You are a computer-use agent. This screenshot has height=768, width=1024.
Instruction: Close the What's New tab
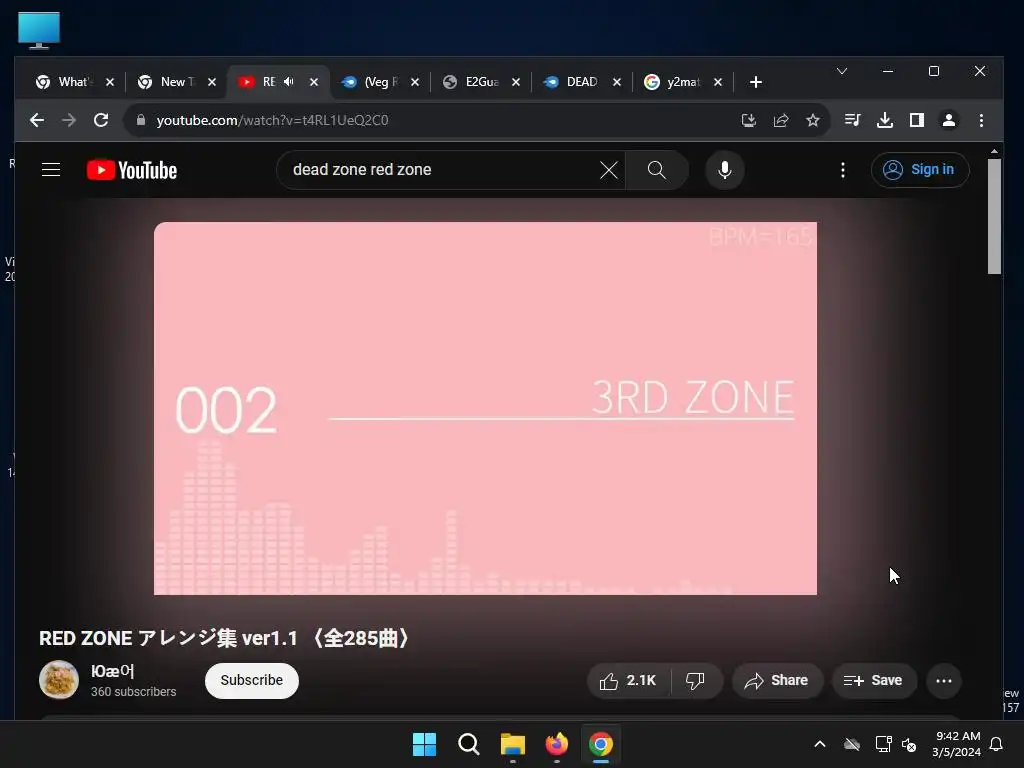(110, 82)
